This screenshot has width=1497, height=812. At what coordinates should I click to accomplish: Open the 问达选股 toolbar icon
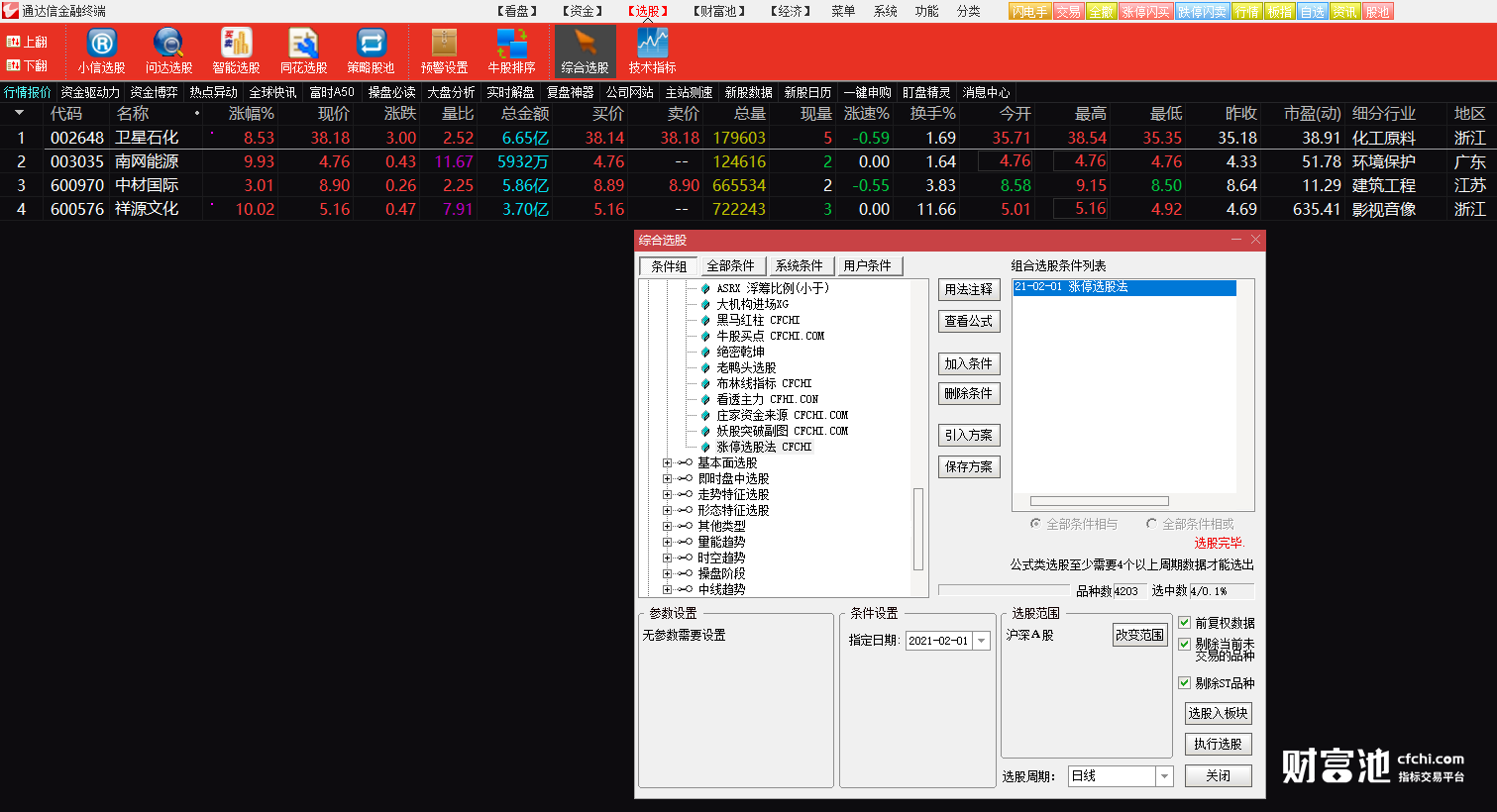pos(168,51)
